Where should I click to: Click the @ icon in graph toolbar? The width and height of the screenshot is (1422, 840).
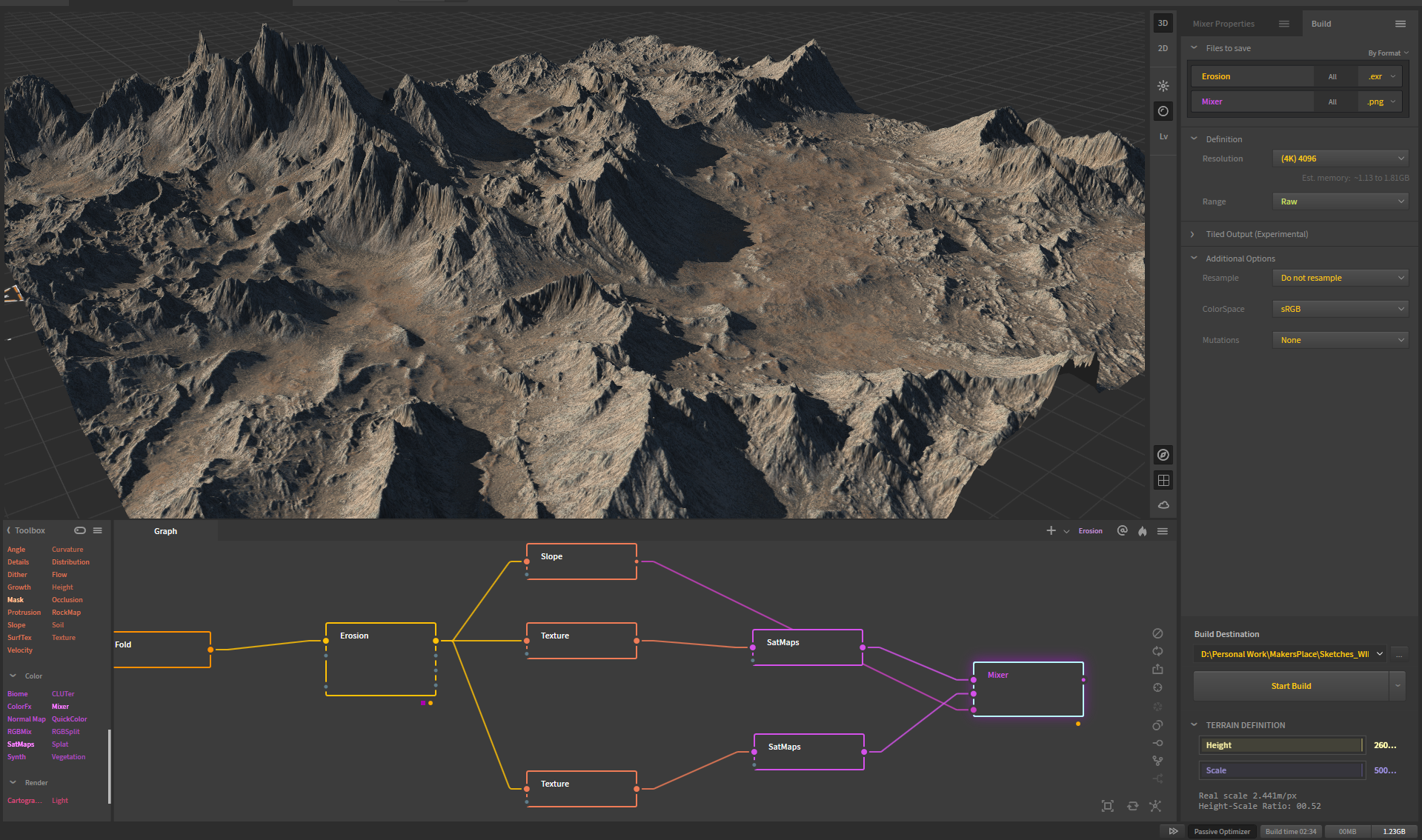pos(1122,530)
